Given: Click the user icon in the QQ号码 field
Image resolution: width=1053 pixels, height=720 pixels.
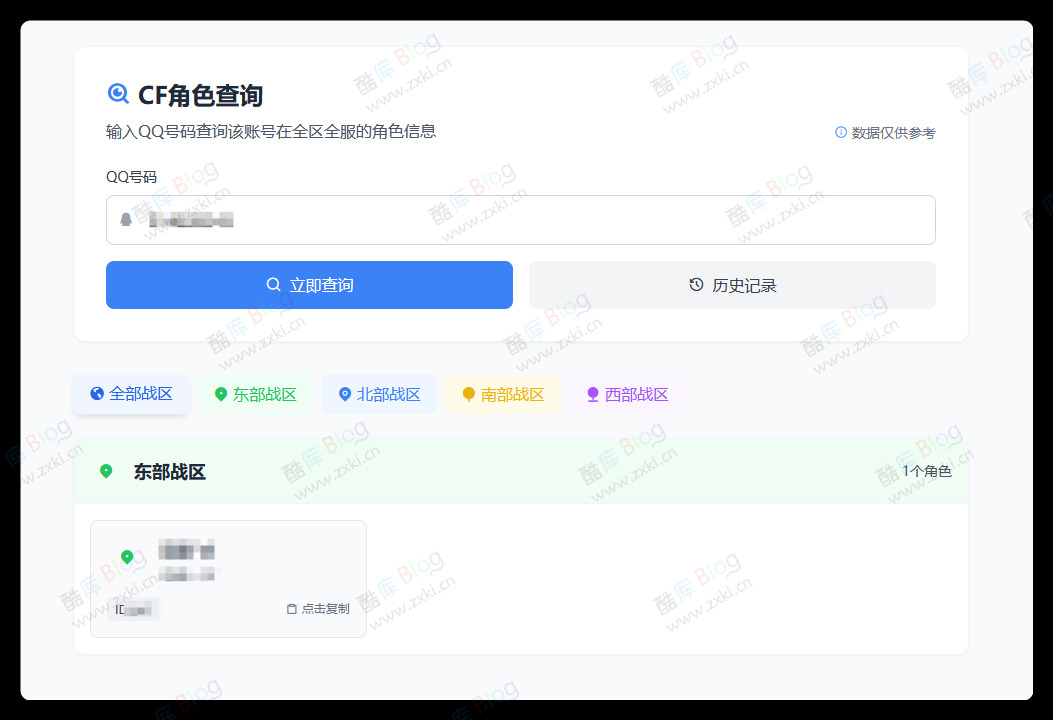Looking at the screenshot, I should 124,219.
